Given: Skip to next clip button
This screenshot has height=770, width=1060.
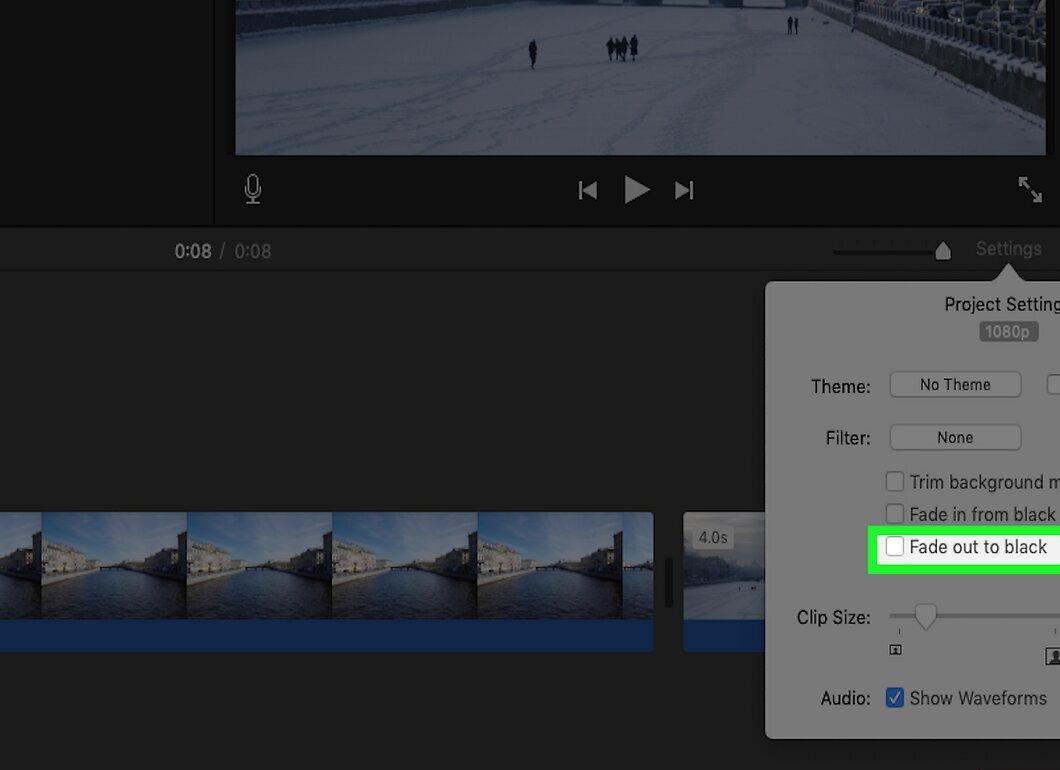Looking at the screenshot, I should coord(684,191).
